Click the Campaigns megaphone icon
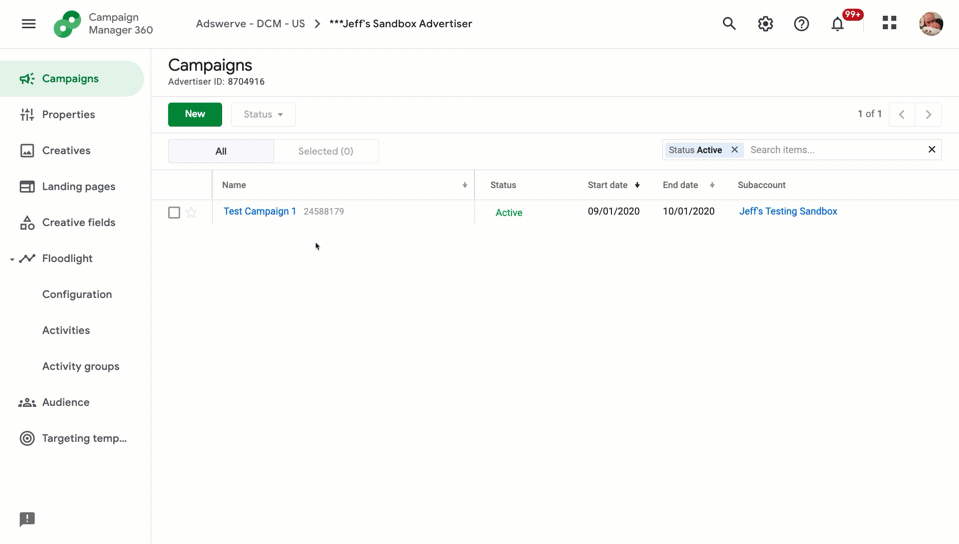959x544 pixels. 27,78
